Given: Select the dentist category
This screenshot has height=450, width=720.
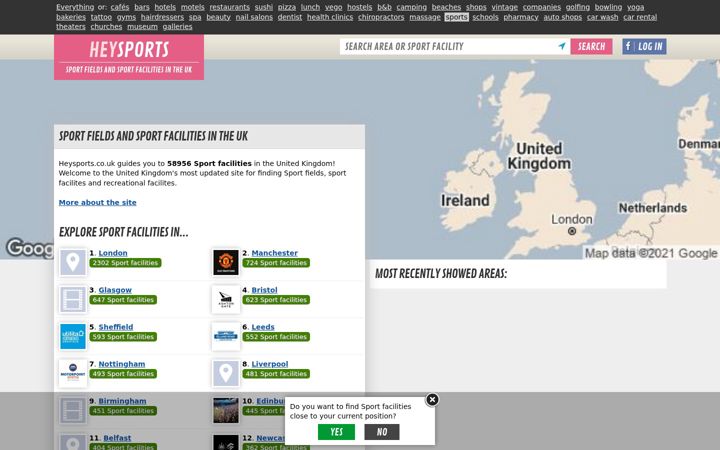Looking at the screenshot, I should tap(290, 17).
